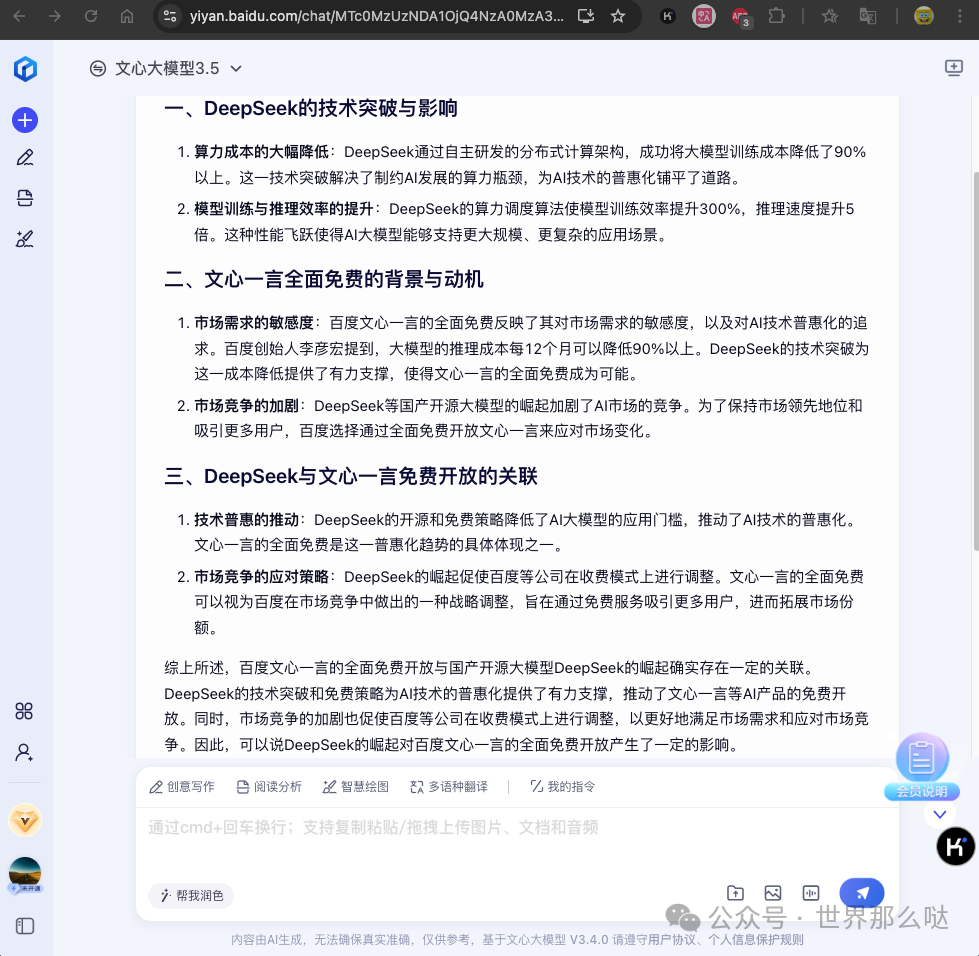Bookmark this page with the star icon
This screenshot has height=956, width=979.
point(618,16)
